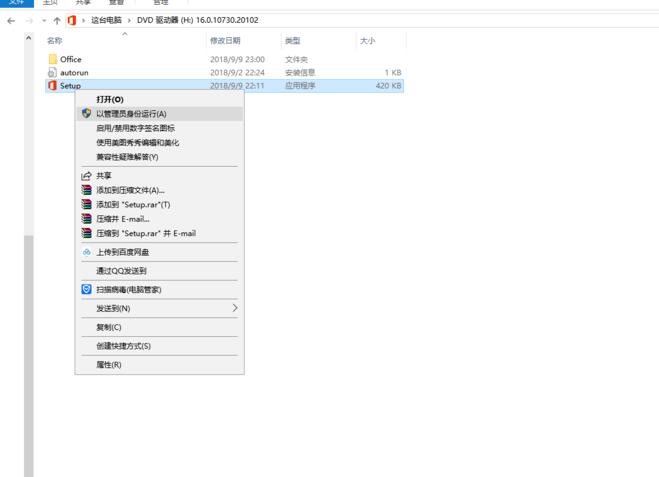Go up one folder level arrow
Viewport: 659px width, 477px height.
[57, 21]
